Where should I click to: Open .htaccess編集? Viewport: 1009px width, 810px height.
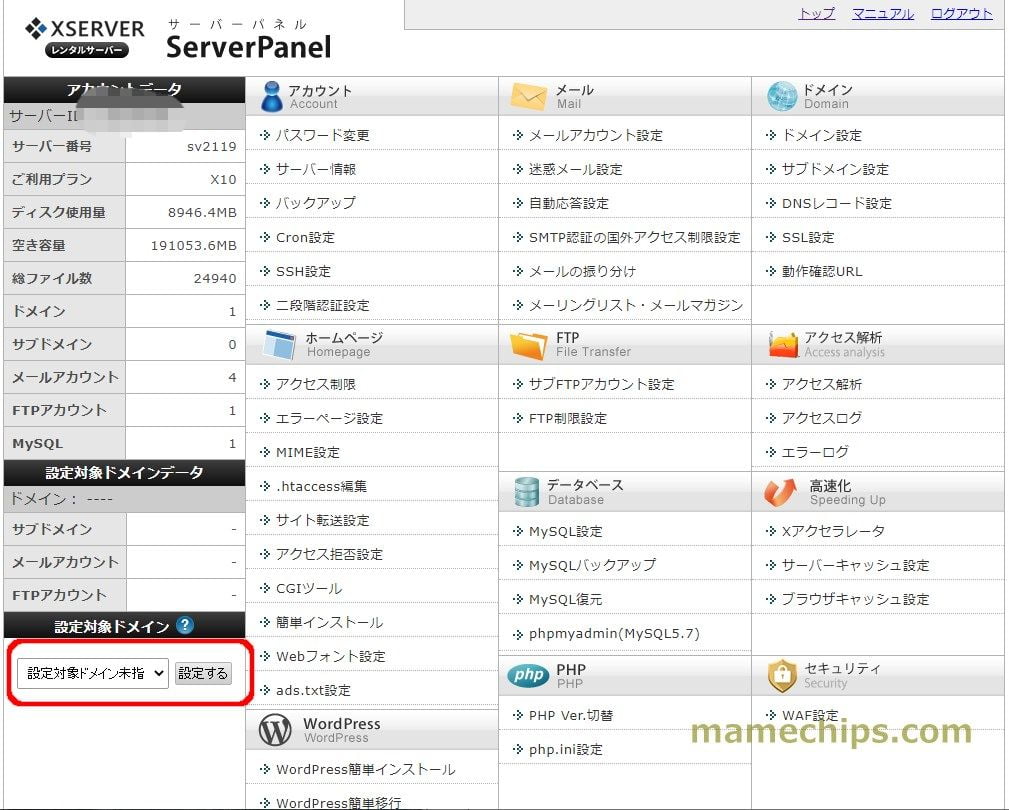[321, 486]
